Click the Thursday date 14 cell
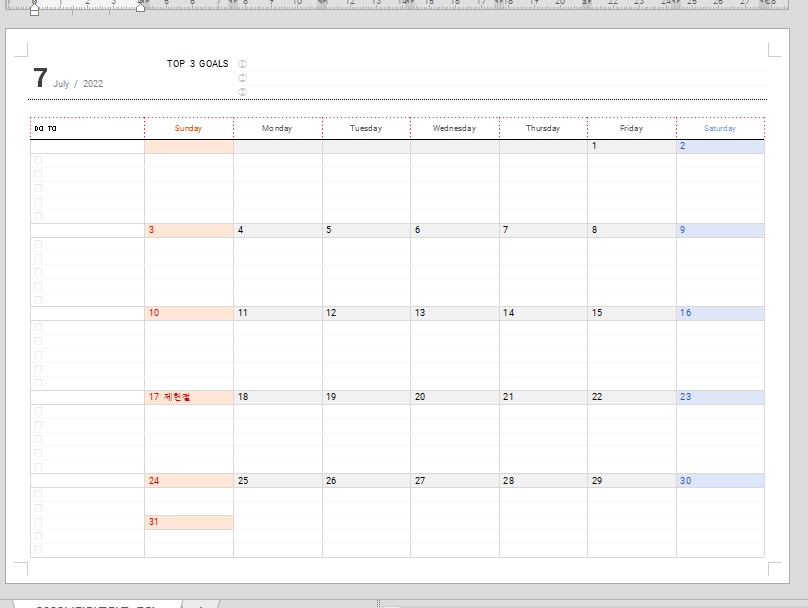808x608 pixels. (x=543, y=313)
